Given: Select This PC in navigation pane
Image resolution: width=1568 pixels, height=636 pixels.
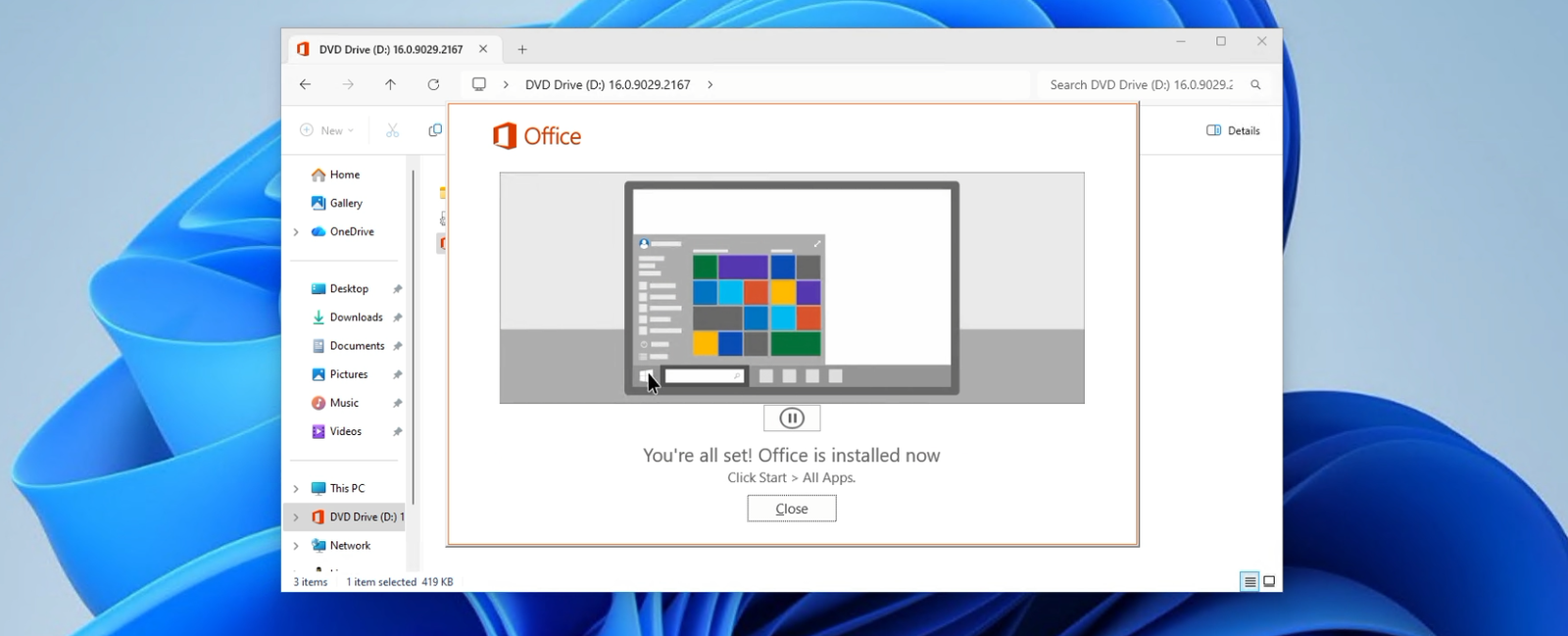Looking at the screenshot, I should (347, 488).
